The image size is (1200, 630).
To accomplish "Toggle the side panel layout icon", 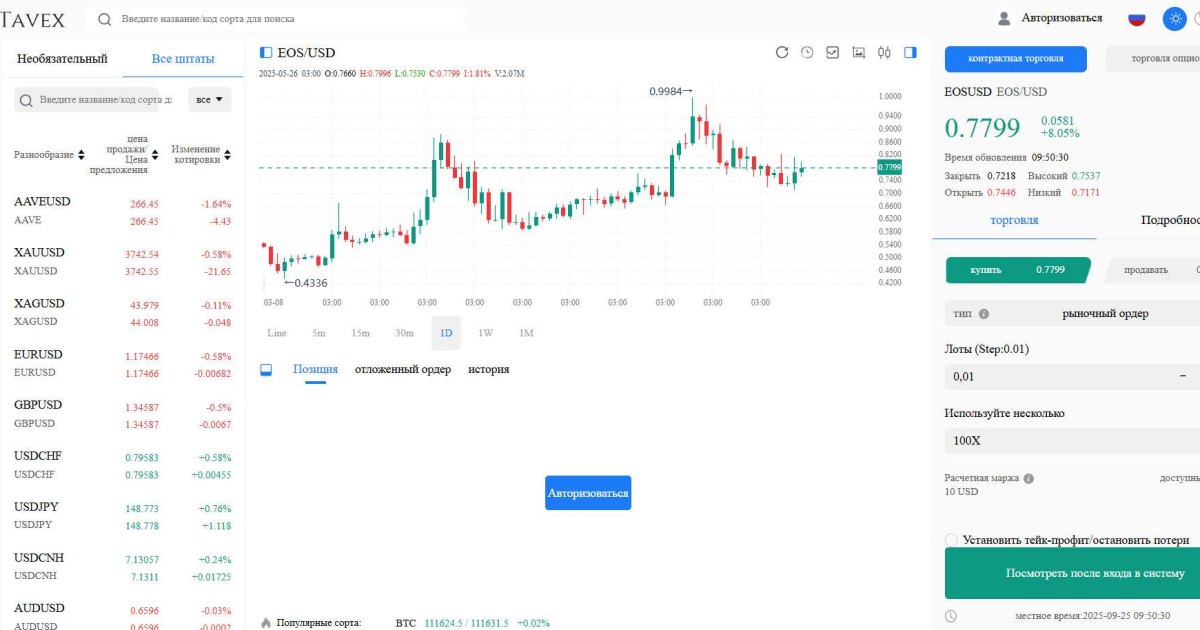I will click(910, 52).
